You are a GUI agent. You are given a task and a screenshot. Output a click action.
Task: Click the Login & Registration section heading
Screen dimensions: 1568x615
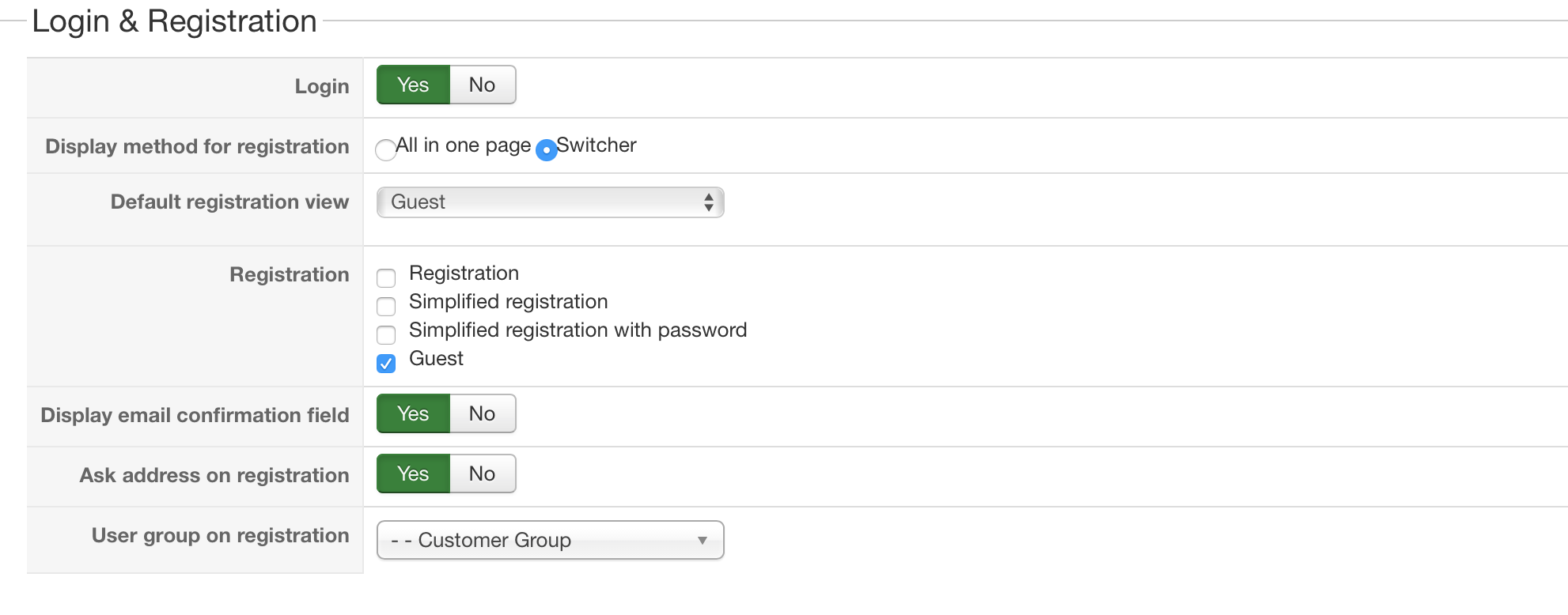[x=174, y=21]
